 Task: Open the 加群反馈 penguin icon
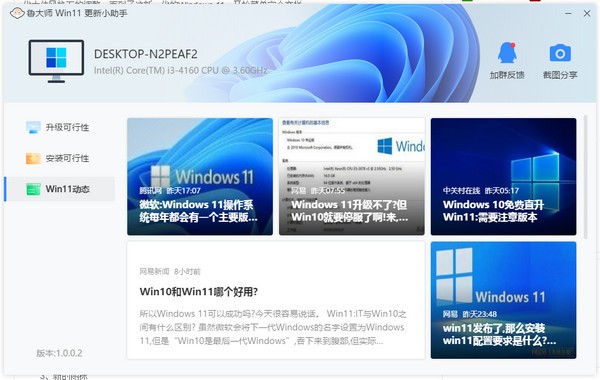pyautogui.click(x=507, y=53)
